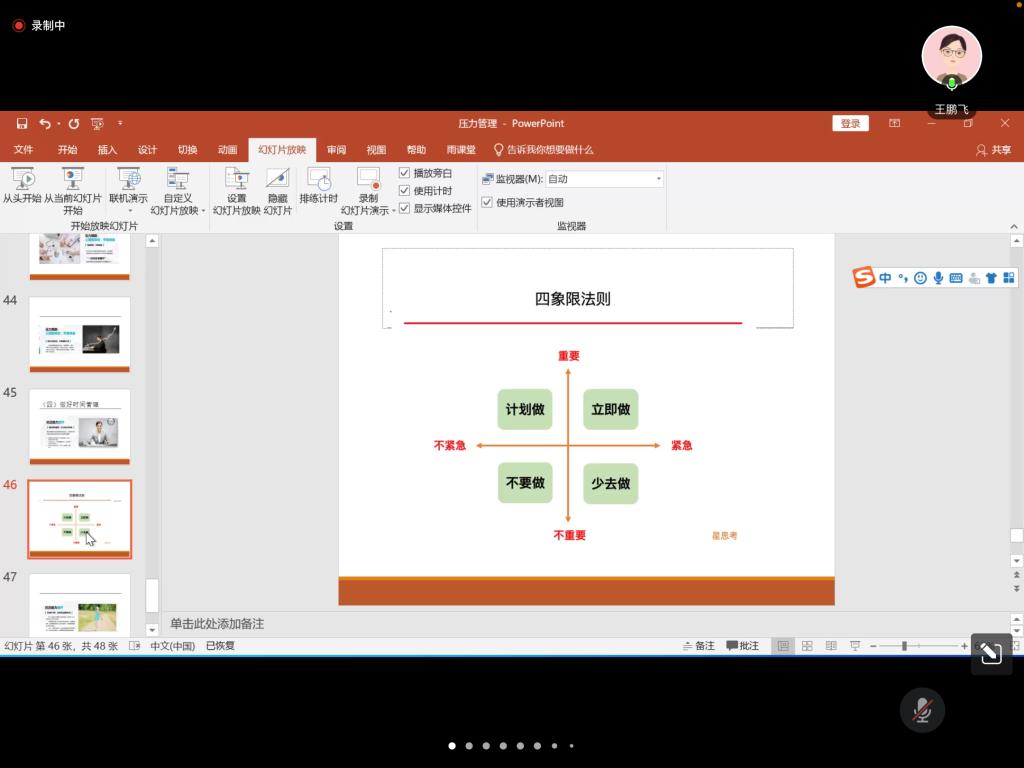Expand Custom Slide Show (自定义幻灯片放映) dropdown

[x=203, y=211]
